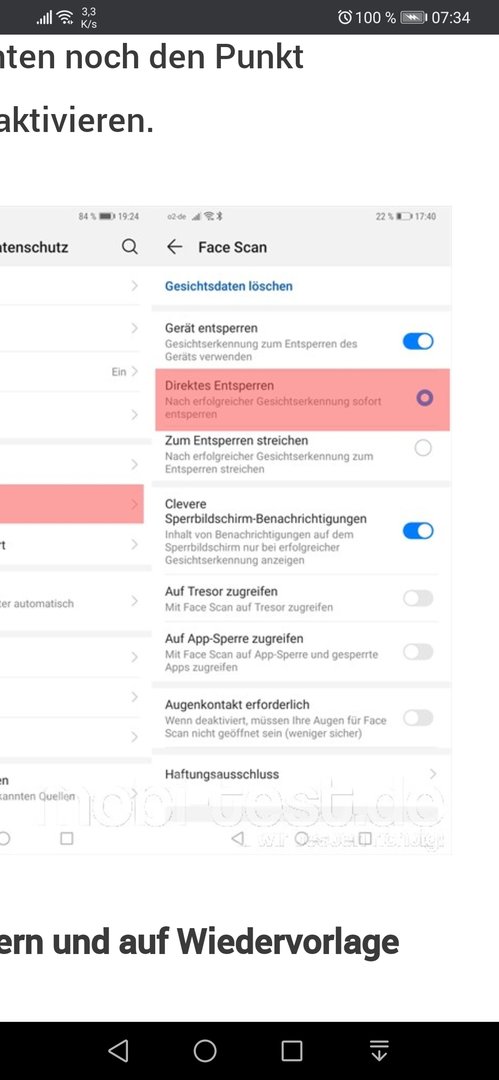Tap the back arrow next to Face Scan
This screenshot has width=499, height=1080.
coord(175,247)
